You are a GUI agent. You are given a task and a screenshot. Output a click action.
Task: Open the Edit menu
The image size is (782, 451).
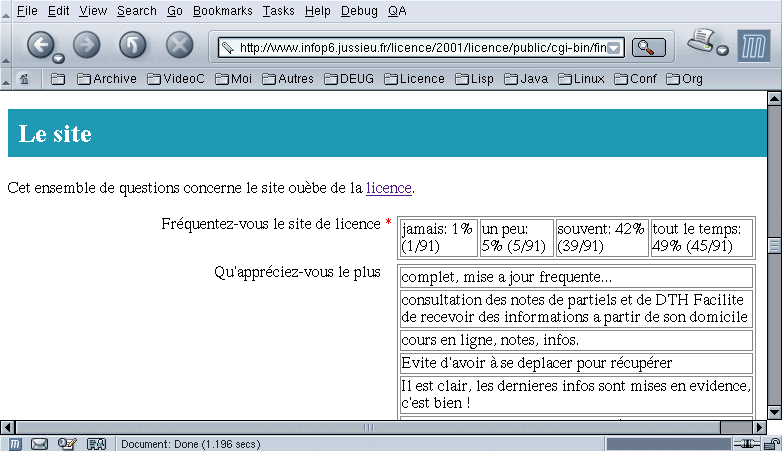pyautogui.click(x=58, y=10)
